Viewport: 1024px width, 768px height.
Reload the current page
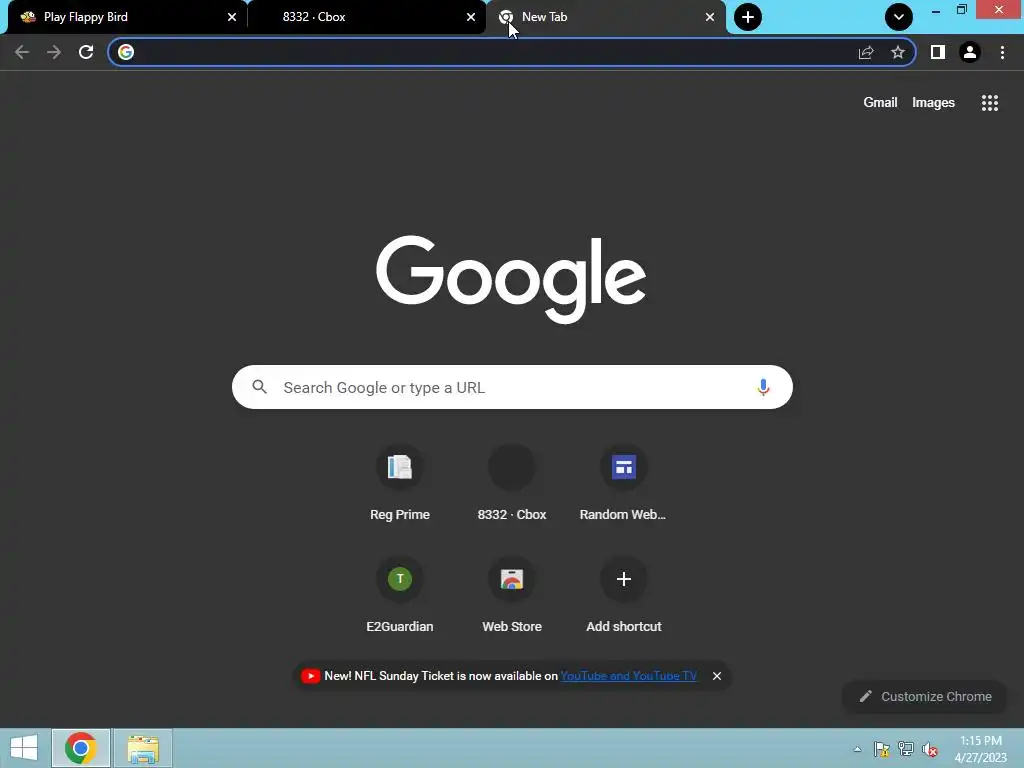[86, 52]
